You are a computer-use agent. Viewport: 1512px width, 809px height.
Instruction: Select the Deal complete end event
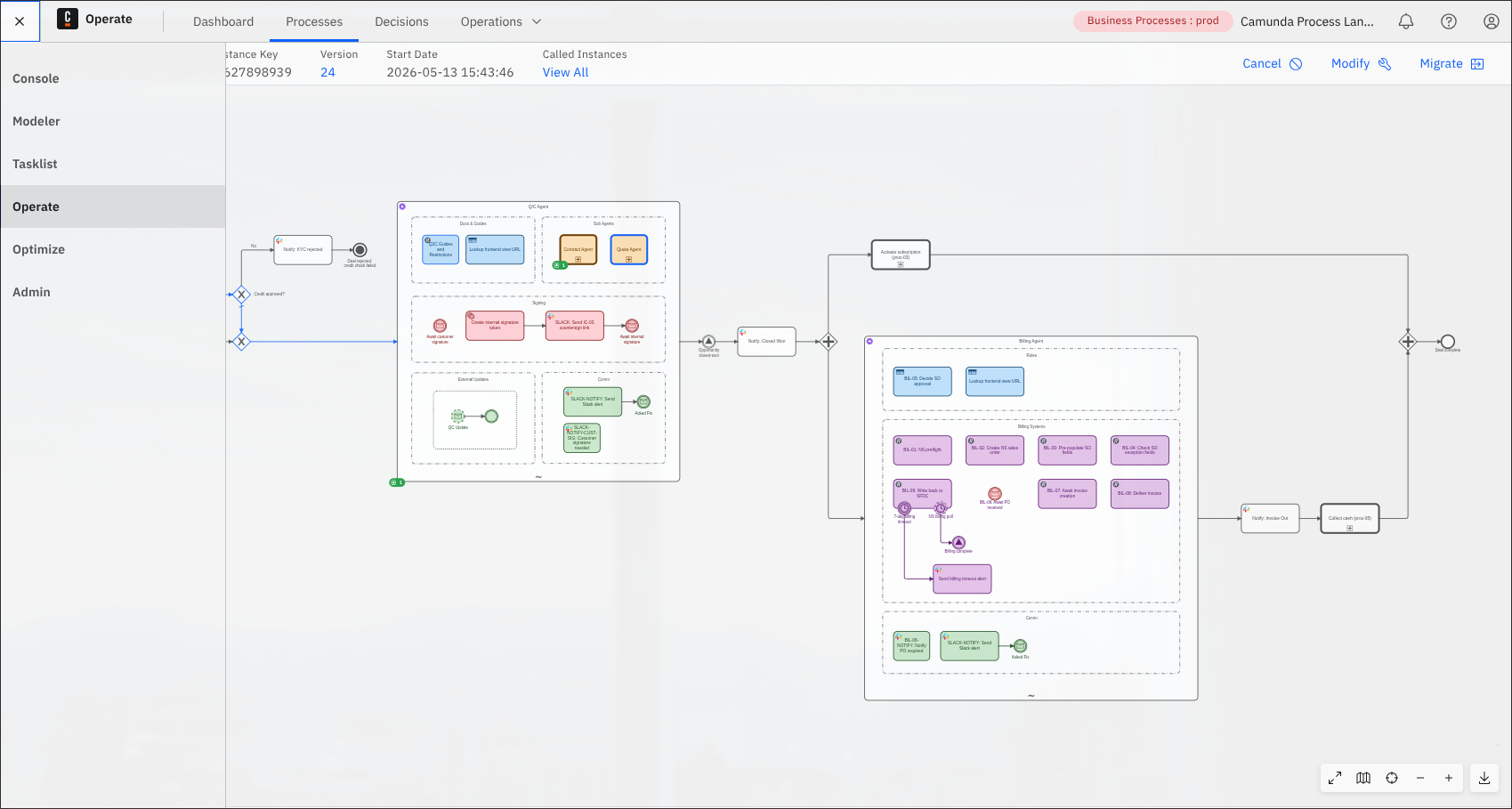coord(1448,342)
